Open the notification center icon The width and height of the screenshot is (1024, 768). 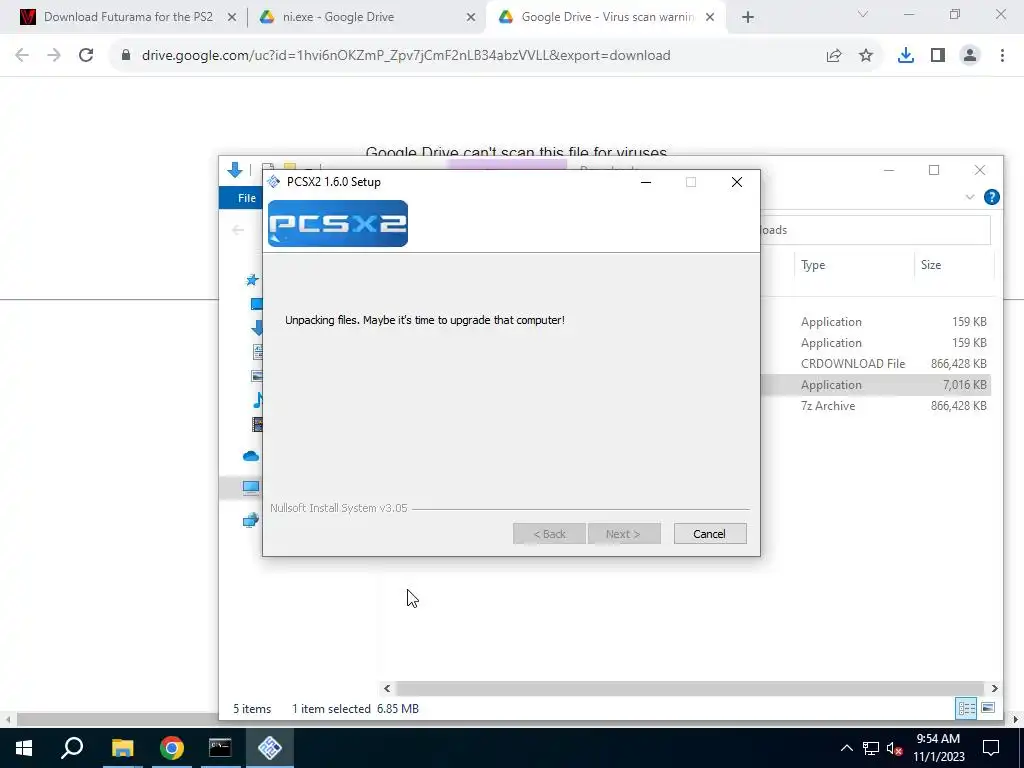click(991, 748)
